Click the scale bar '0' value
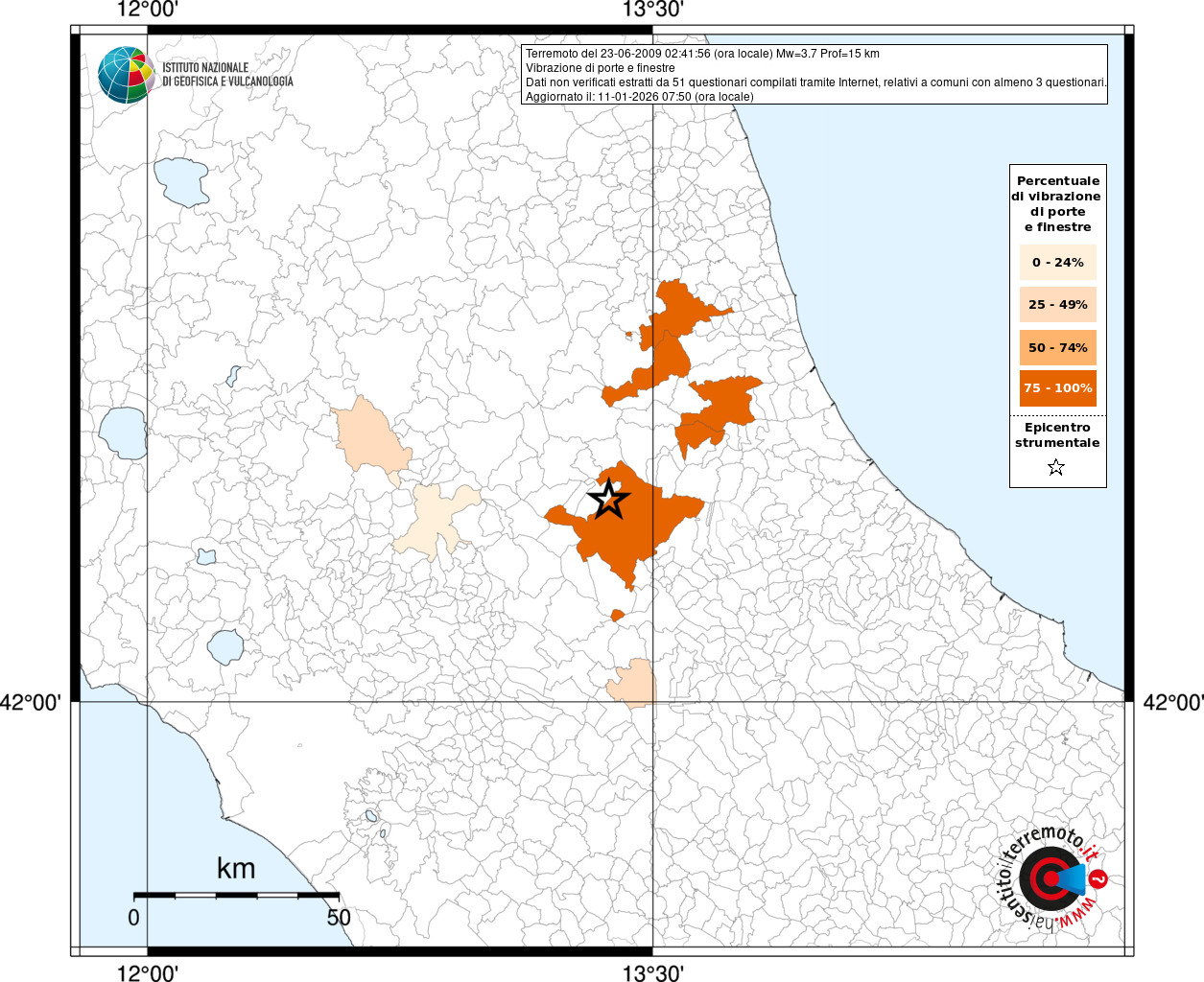The width and height of the screenshot is (1204, 982). 133,918
